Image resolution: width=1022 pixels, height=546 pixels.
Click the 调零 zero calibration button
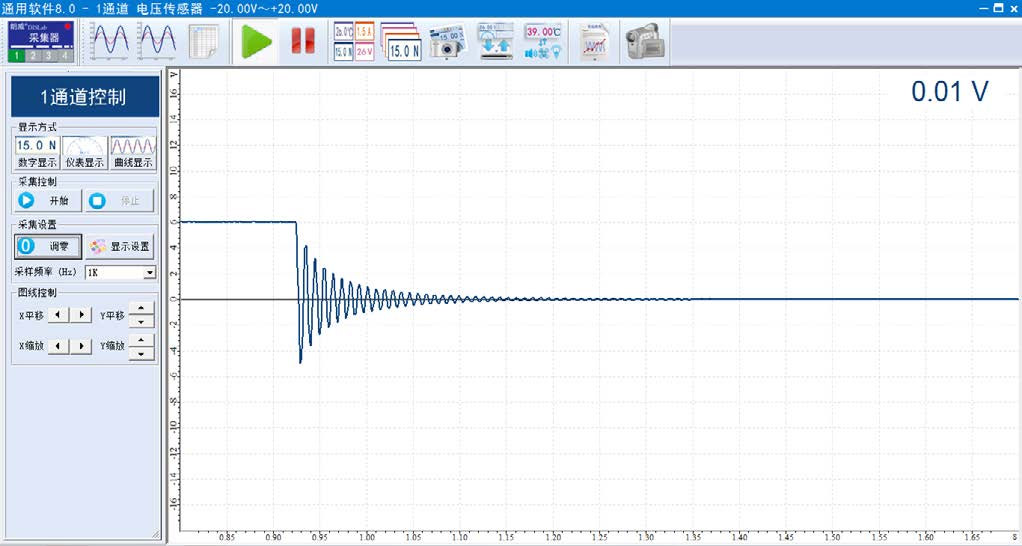pyautogui.click(x=47, y=246)
